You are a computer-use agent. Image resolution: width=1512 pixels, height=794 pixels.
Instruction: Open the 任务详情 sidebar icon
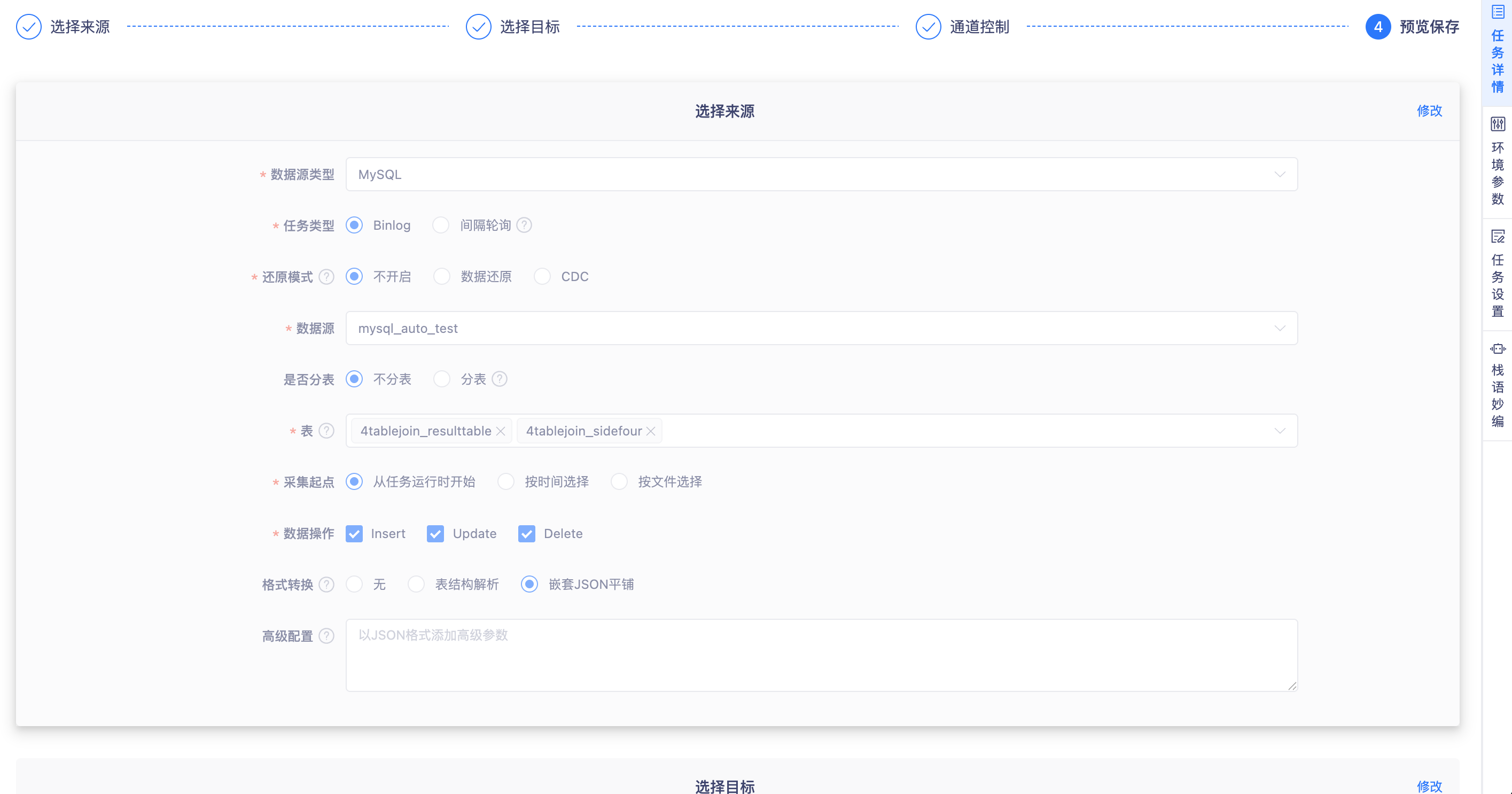(x=1498, y=12)
